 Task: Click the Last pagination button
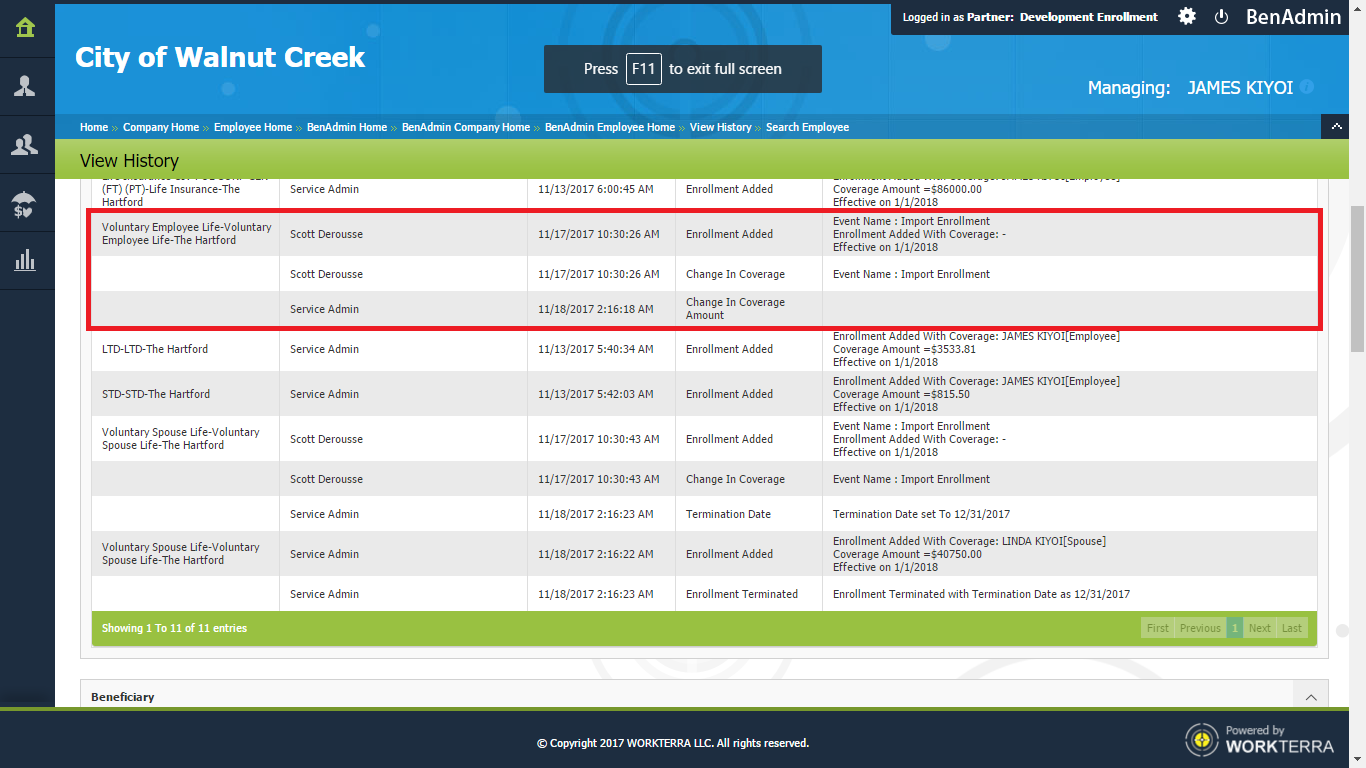click(x=1292, y=628)
